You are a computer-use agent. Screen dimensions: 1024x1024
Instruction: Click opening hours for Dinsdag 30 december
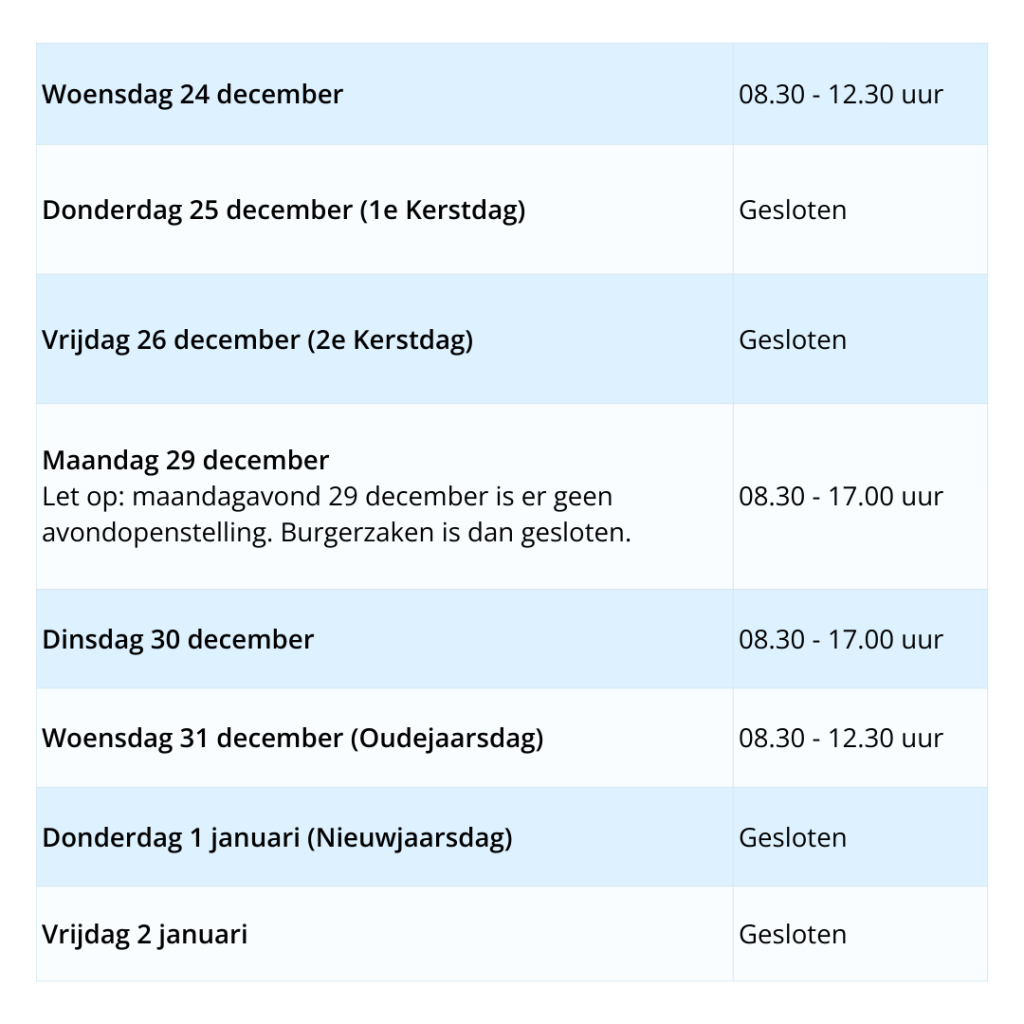tap(840, 640)
